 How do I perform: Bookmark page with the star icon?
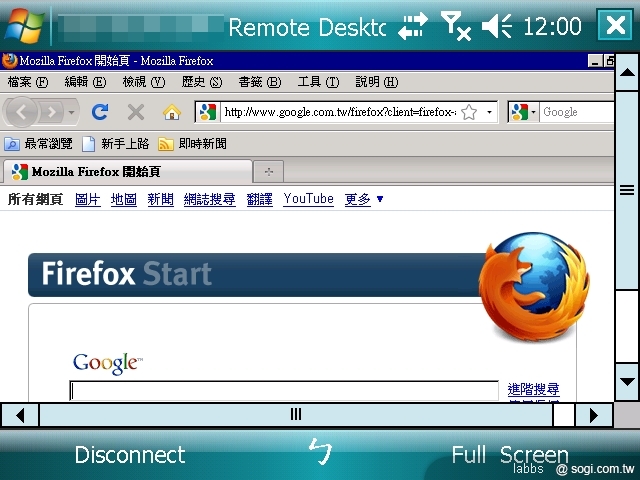tap(468, 112)
